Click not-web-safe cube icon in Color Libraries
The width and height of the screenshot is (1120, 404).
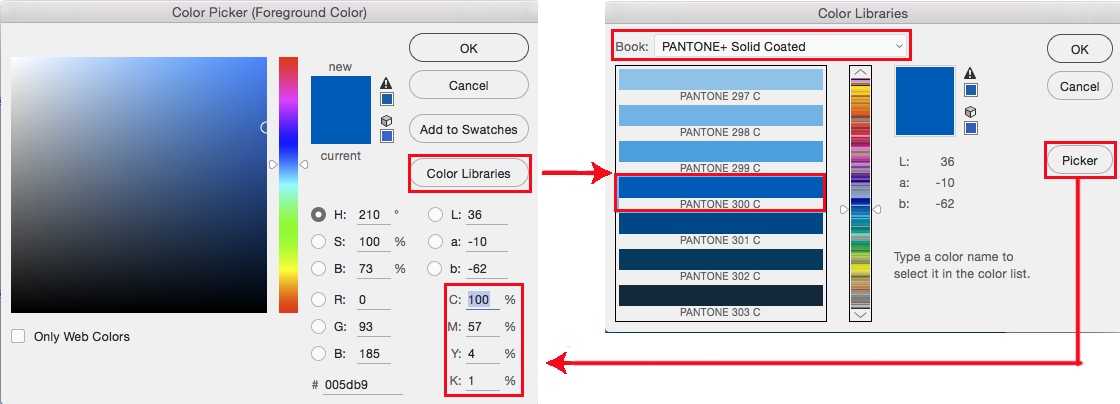tap(970, 112)
